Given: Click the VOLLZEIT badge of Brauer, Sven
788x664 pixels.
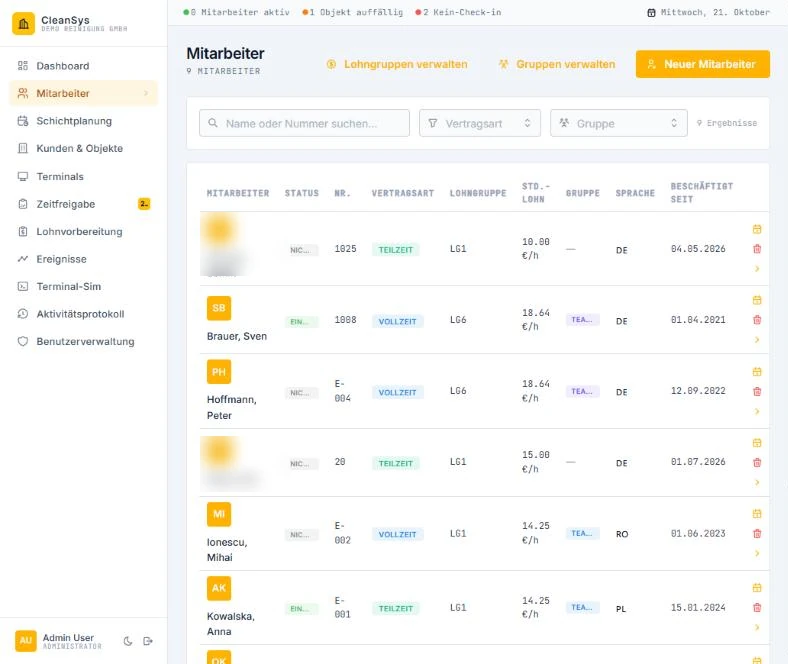Looking at the screenshot, I should pyautogui.click(x=398, y=322).
